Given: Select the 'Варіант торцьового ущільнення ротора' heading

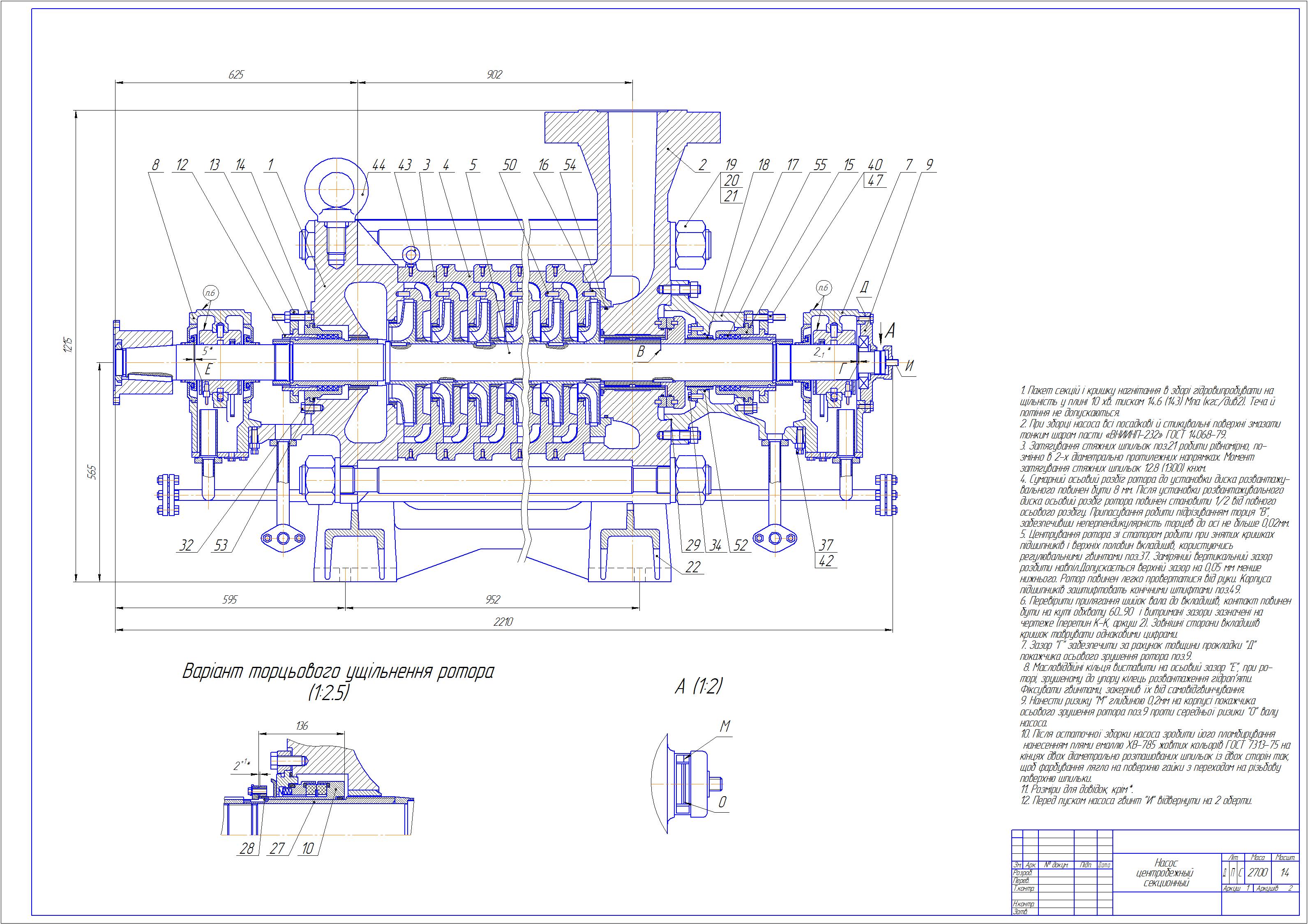Looking at the screenshot, I should point(338,672).
